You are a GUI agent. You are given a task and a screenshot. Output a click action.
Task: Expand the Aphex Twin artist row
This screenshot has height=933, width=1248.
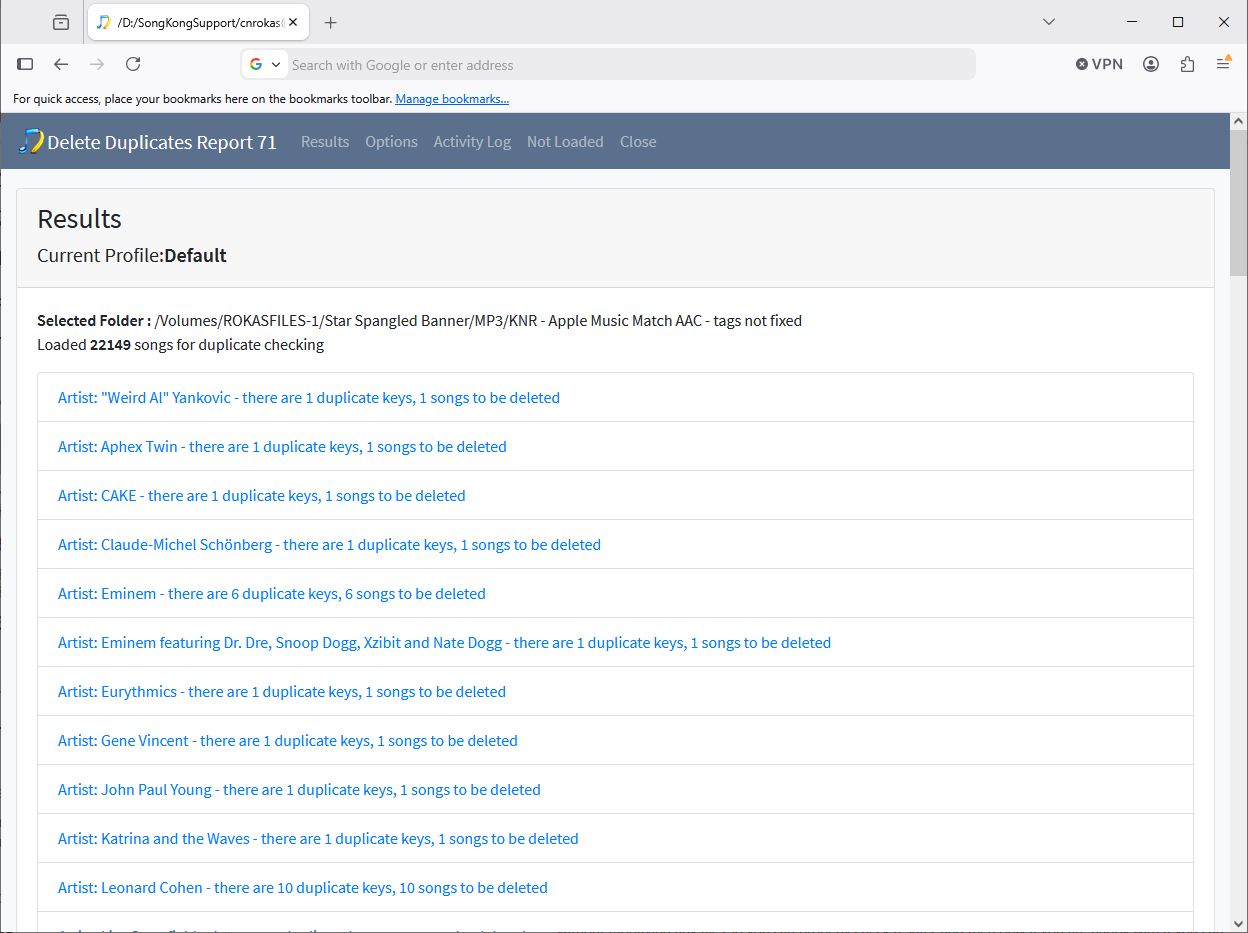click(615, 447)
